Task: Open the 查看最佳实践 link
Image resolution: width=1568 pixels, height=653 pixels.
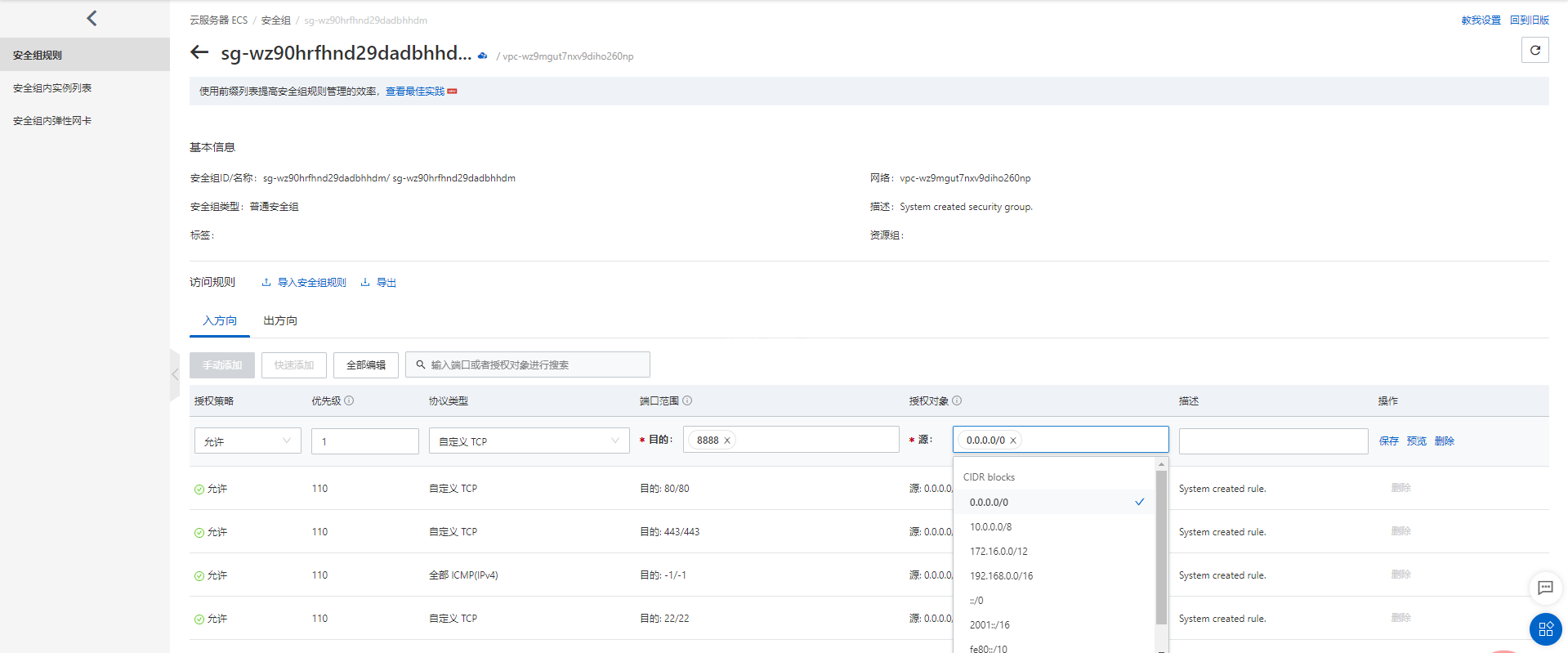Action: tap(415, 91)
